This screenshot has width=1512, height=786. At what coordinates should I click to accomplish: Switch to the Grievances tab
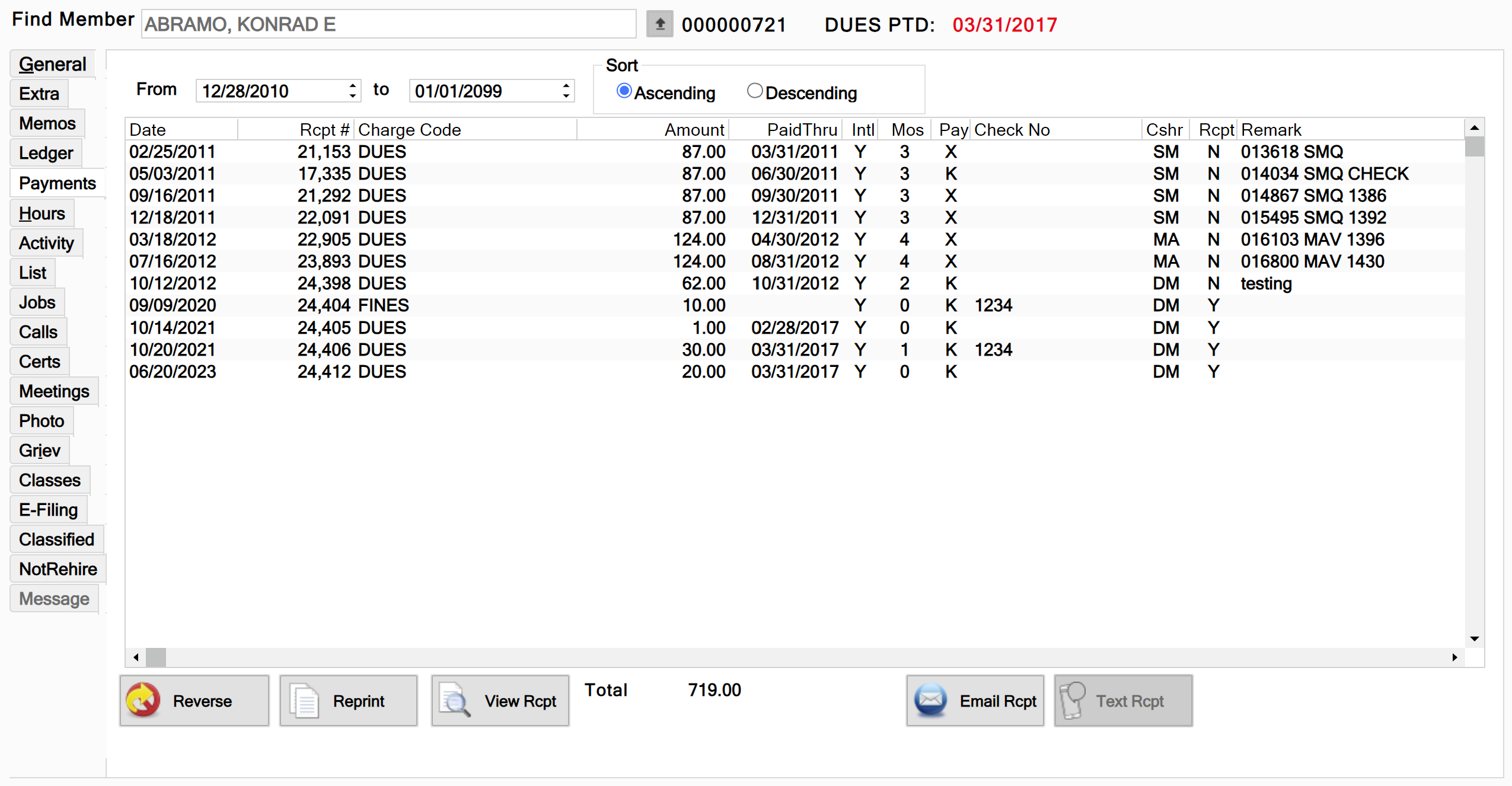click(x=40, y=450)
